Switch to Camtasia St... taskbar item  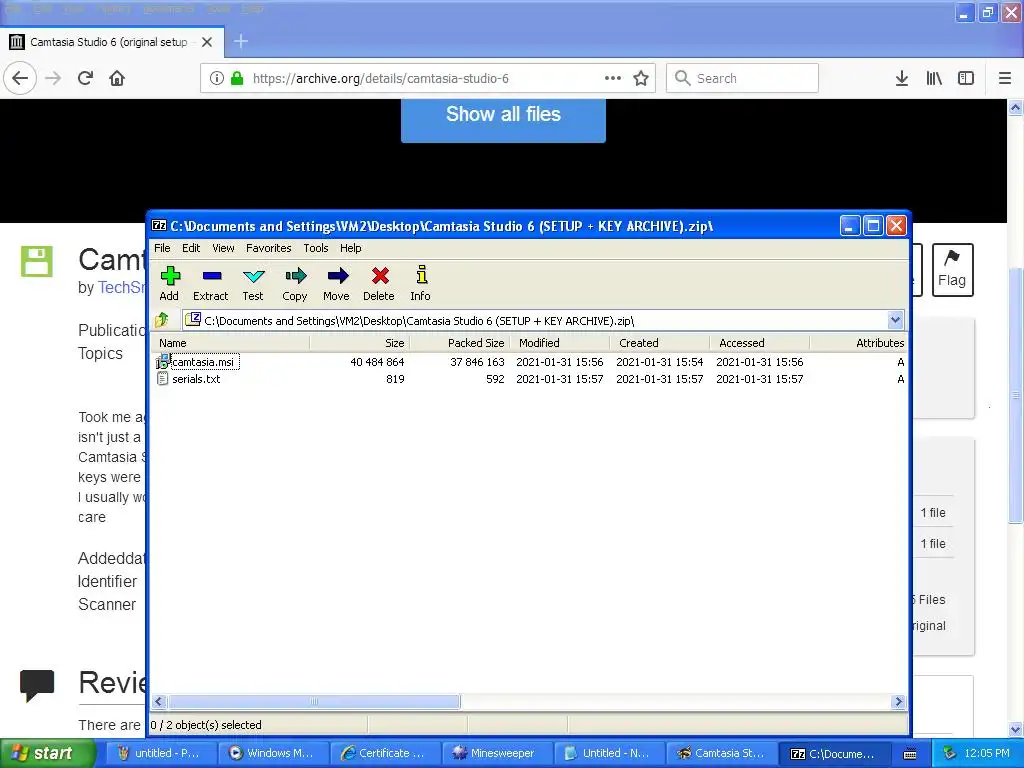(x=722, y=754)
